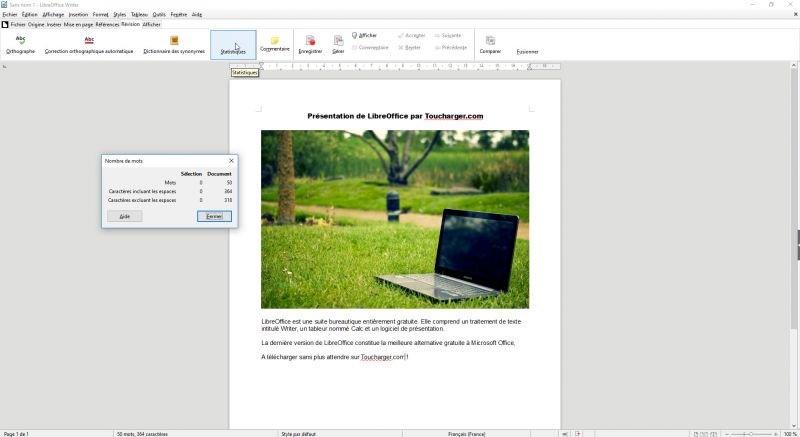Screen dimensions: 800x437
Task: Click the 100 % zoom level
Action: pos(790,434)
